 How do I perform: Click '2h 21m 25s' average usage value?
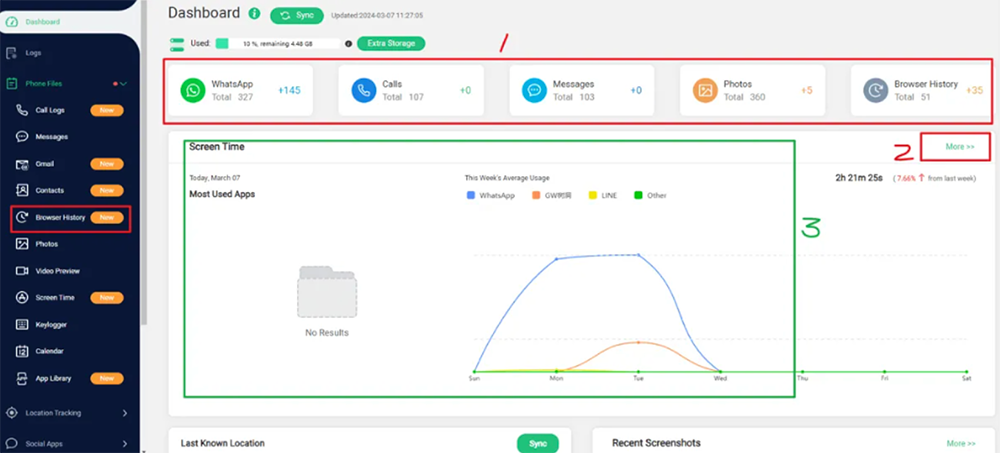point(859,178)
